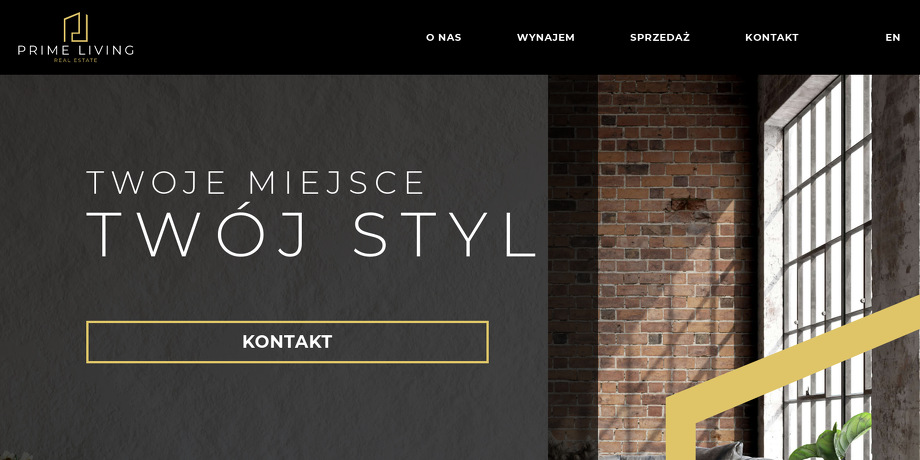Open the SPRZEDAŻ menu item
The height and width of the screenshot is (460, 920).
tap(660, 38)
